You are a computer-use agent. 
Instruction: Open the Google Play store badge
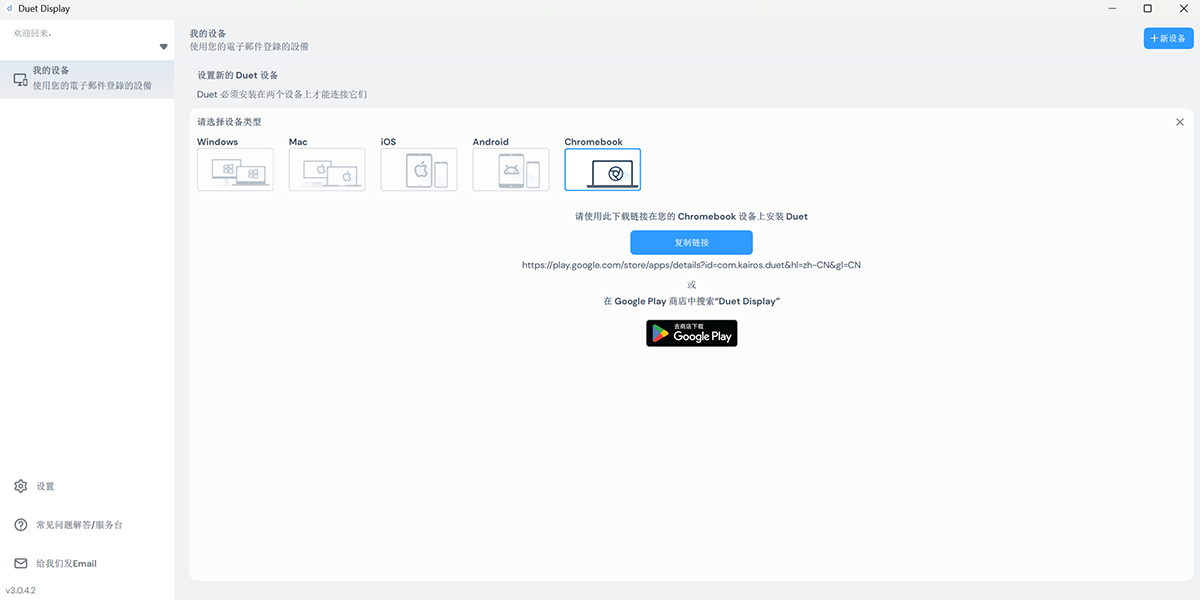point(691,333)
